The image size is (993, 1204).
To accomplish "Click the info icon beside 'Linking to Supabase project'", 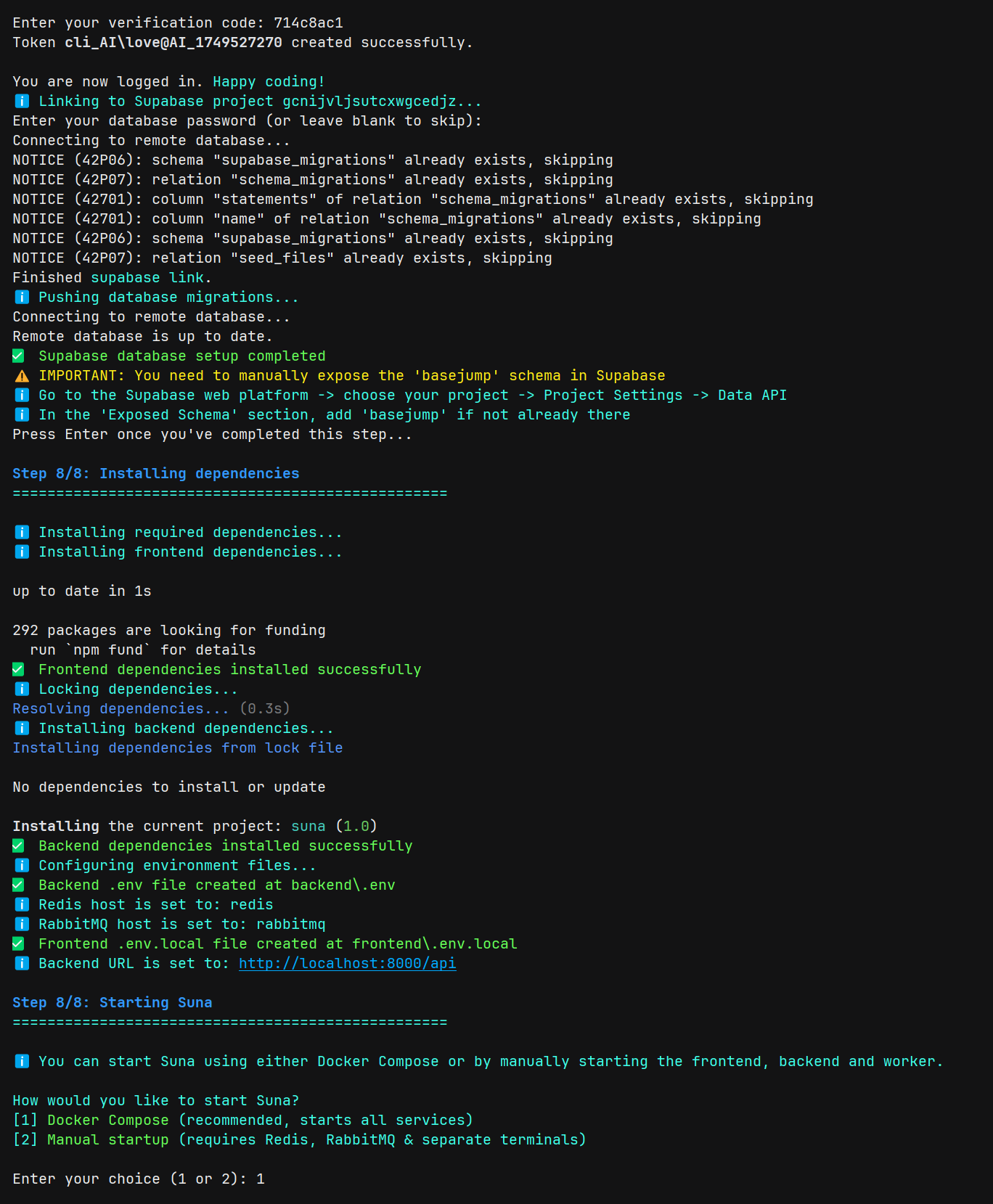I will (22, 101).
